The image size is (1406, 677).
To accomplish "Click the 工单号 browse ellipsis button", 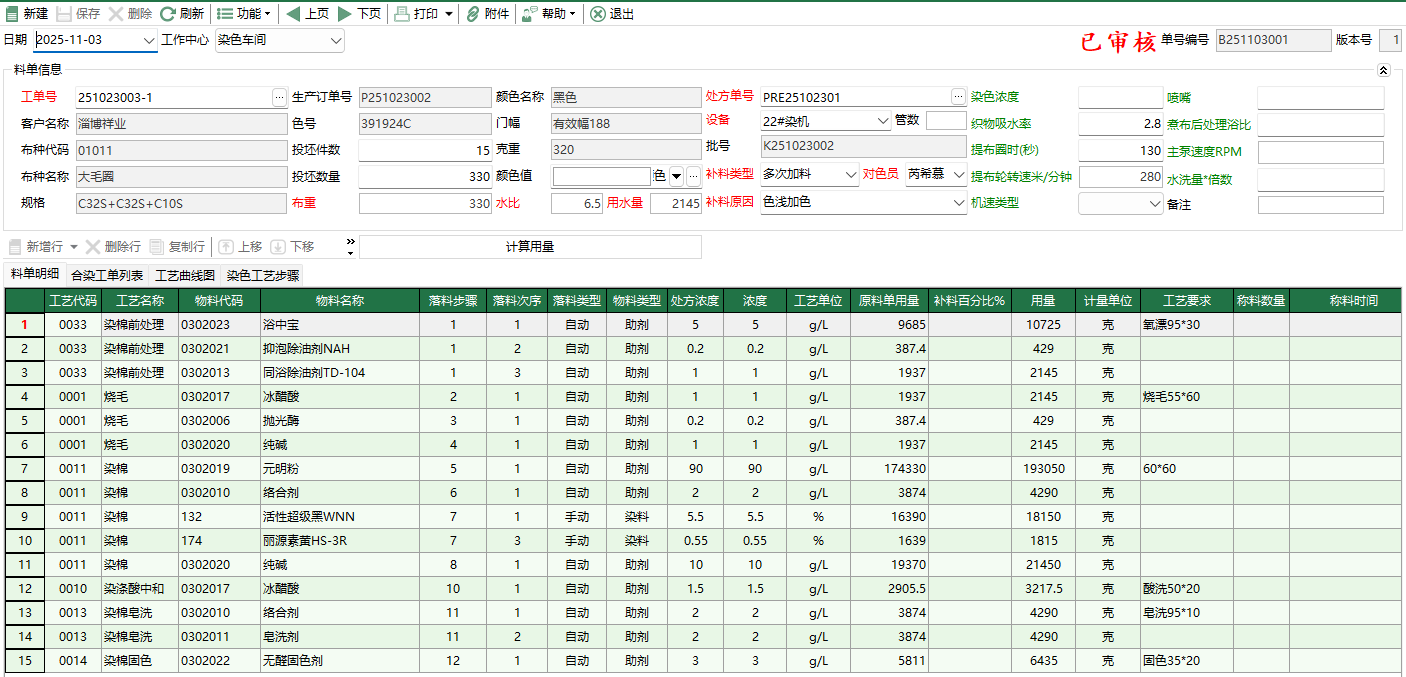I will click(279, 97).
